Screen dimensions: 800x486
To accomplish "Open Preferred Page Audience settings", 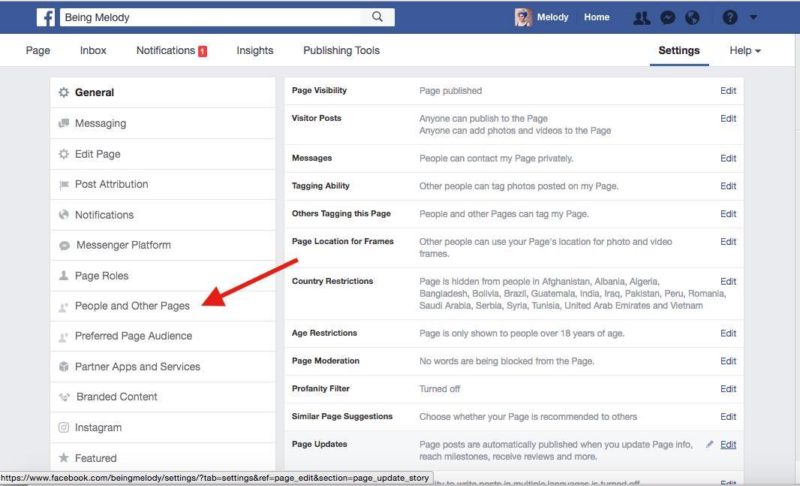I will tap(163, 336).
